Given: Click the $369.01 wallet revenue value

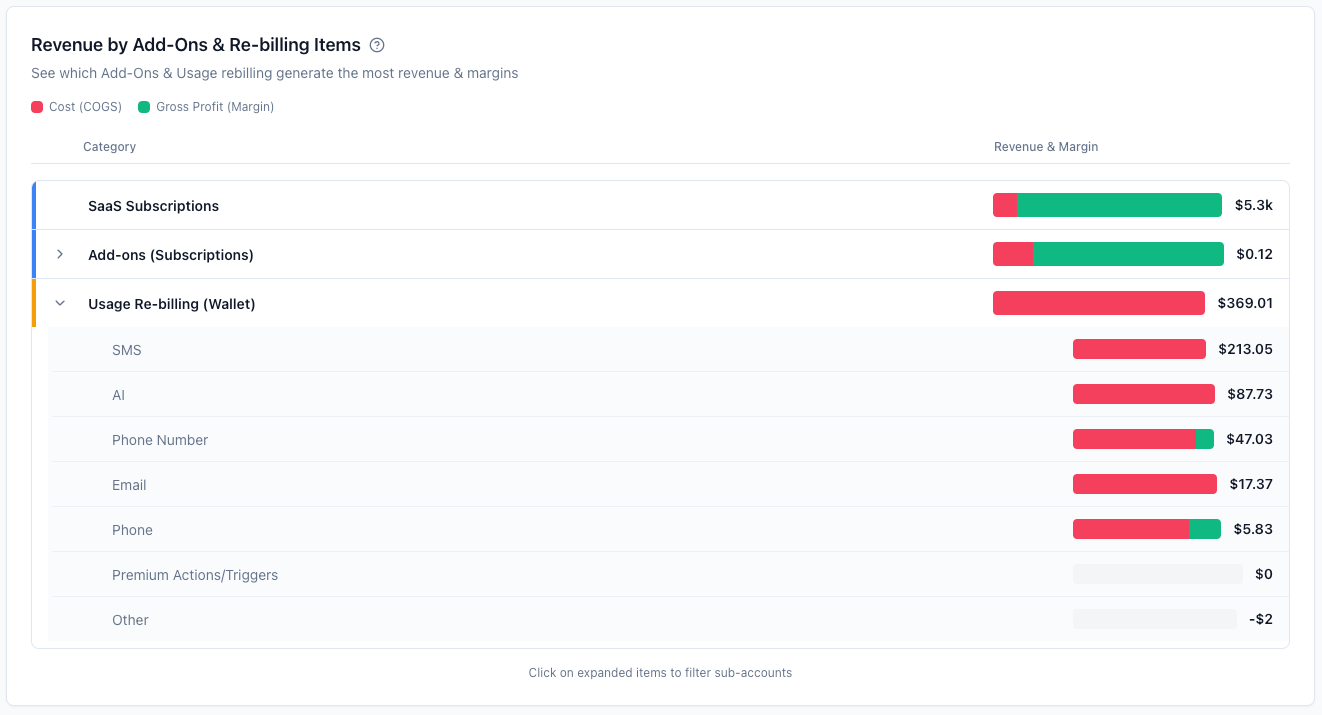Looking at the screenshot, I should point(1245,303).
